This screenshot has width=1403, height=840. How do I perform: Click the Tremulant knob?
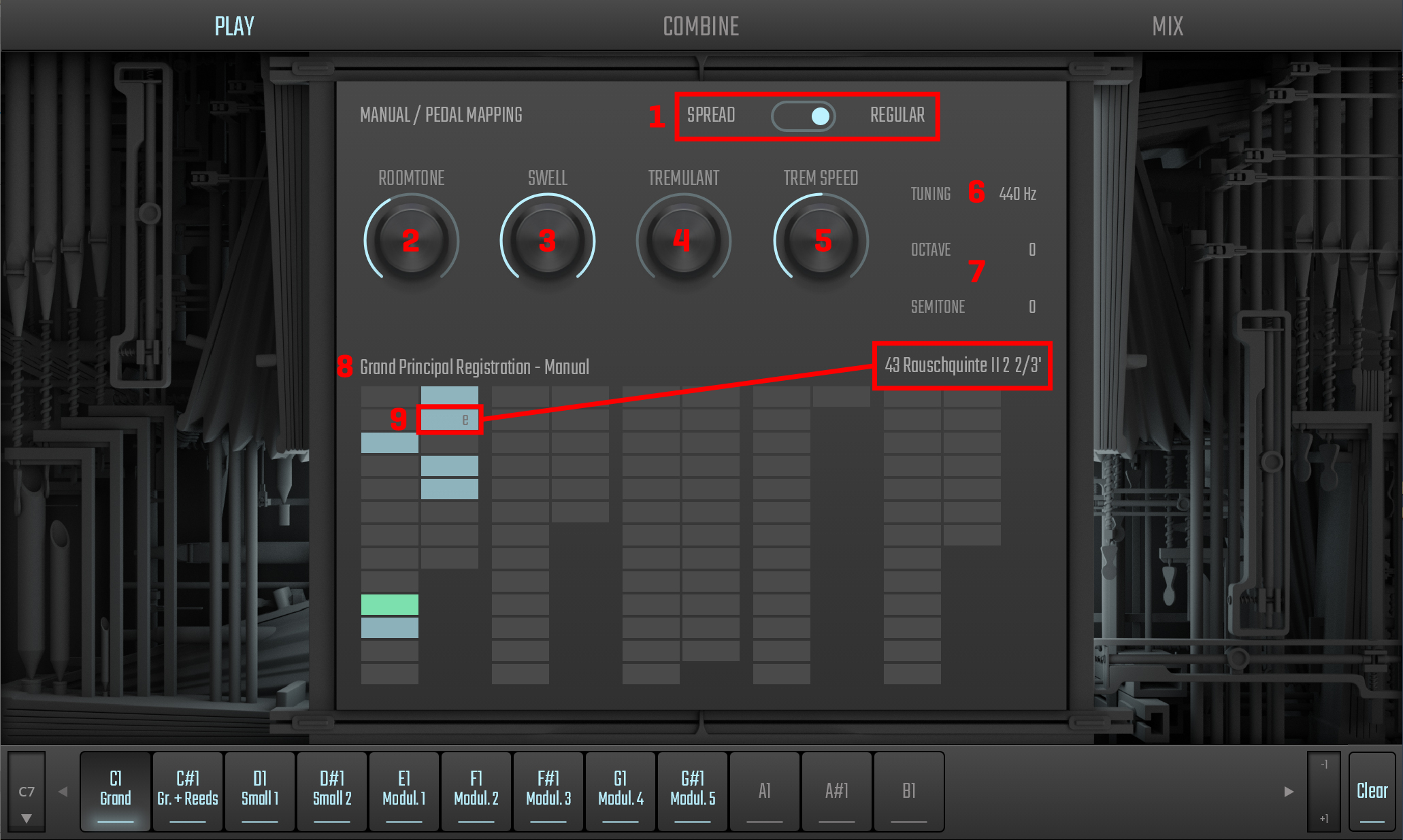pos(683,240)
